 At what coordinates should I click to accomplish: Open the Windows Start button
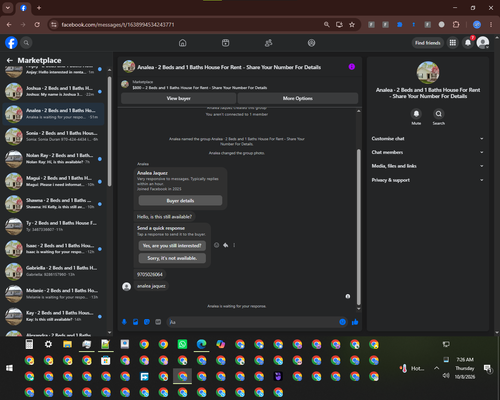[x=9, y=368]
